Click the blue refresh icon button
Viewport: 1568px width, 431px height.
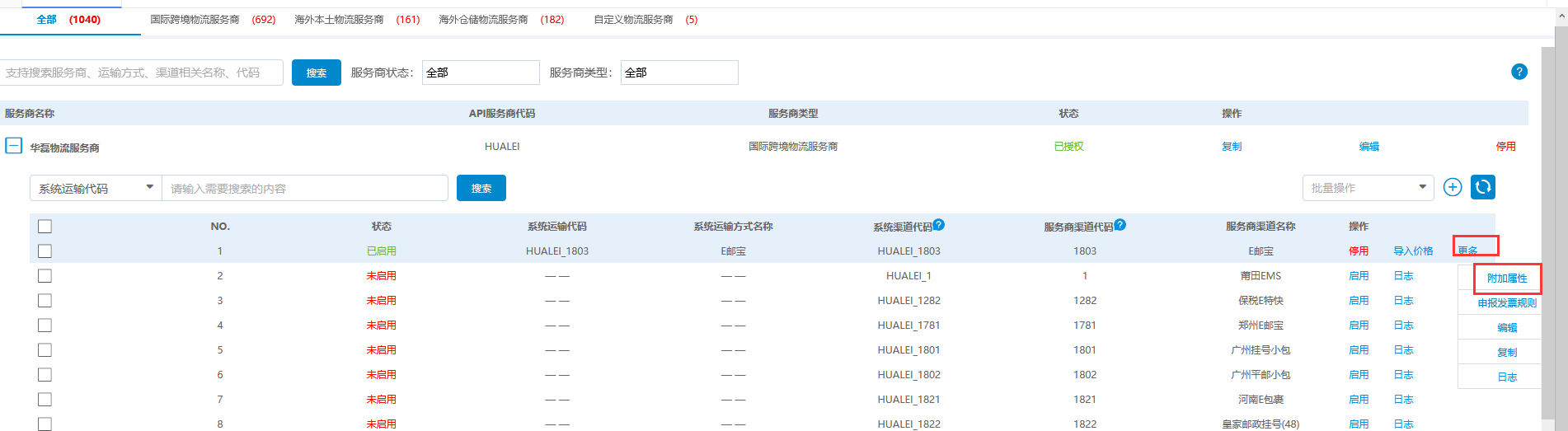coord(1482,188)
